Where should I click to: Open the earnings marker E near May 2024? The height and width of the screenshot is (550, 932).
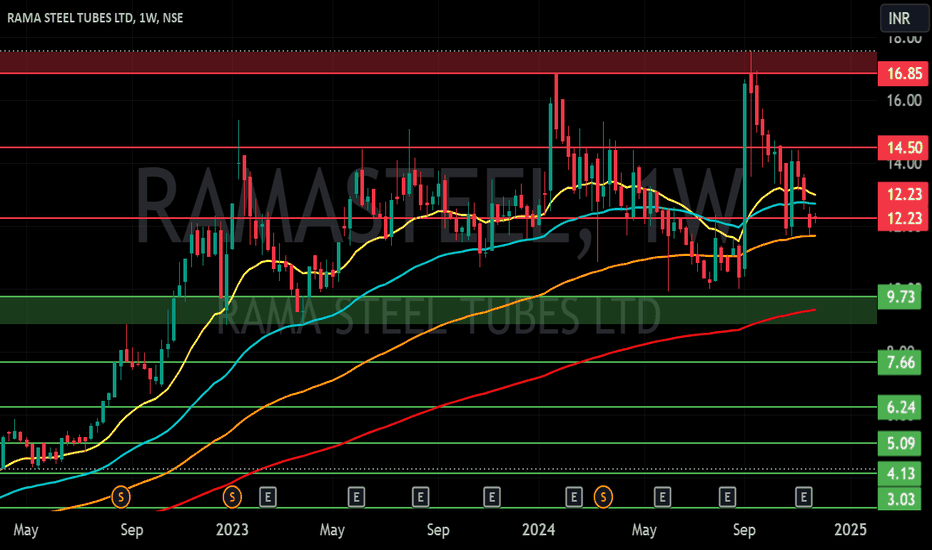tap(662, 496)
